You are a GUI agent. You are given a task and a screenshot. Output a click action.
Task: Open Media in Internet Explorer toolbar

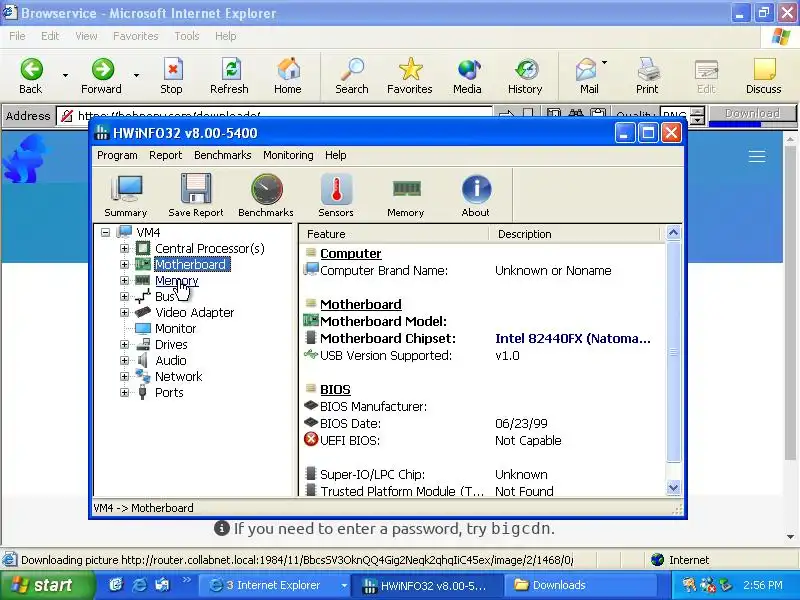pyautogui.click(x=467, y=76)
